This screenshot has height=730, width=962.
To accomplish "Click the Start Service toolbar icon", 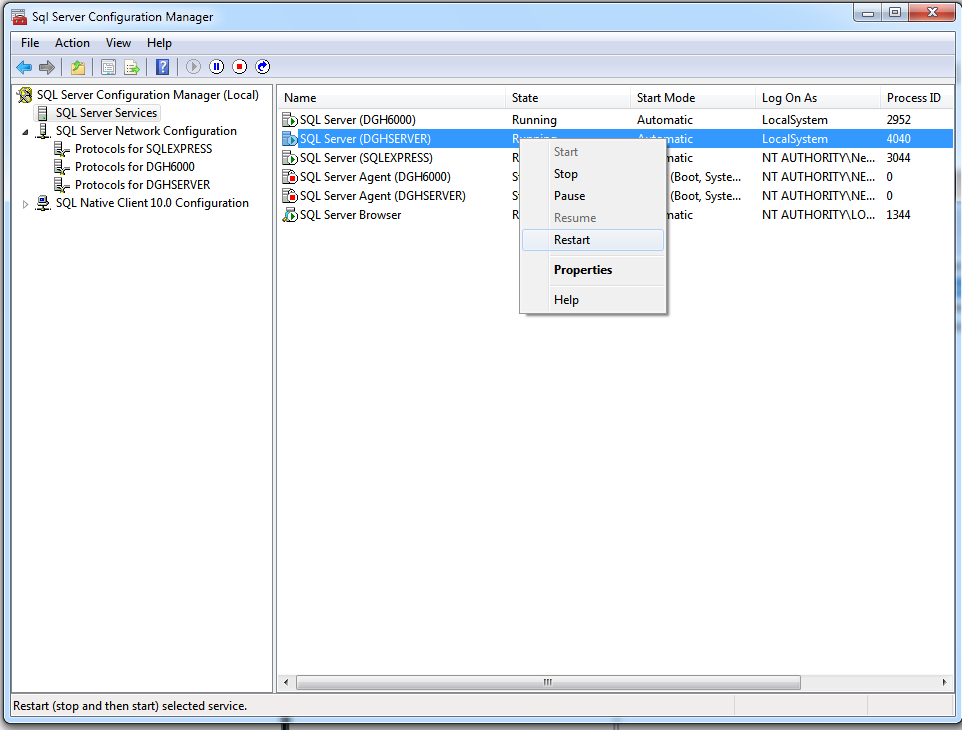I will [x=193, y=67].
